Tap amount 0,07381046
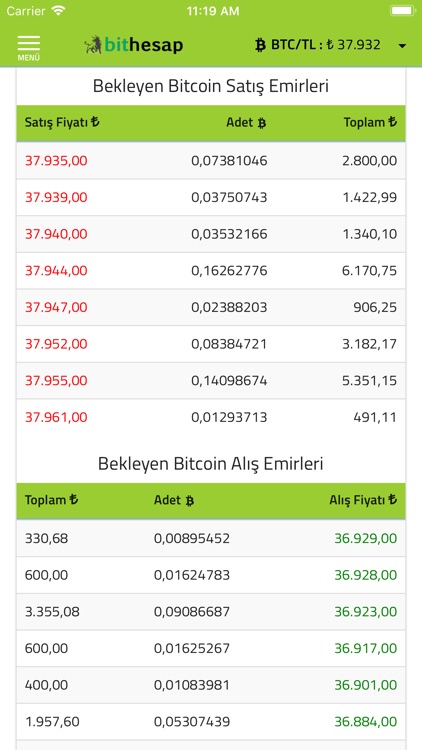The width and height of the screenshot is (422, 750). click(x=229, y=161)
